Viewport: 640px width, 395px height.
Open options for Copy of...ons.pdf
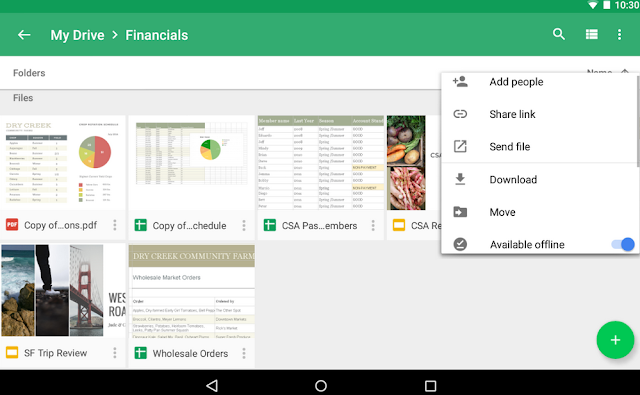point(115,225)
